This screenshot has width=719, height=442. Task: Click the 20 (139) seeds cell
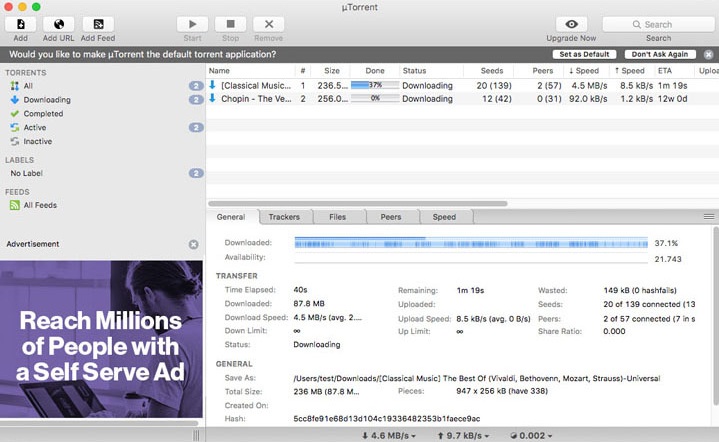pyautogui.click(x=494, y=85)
